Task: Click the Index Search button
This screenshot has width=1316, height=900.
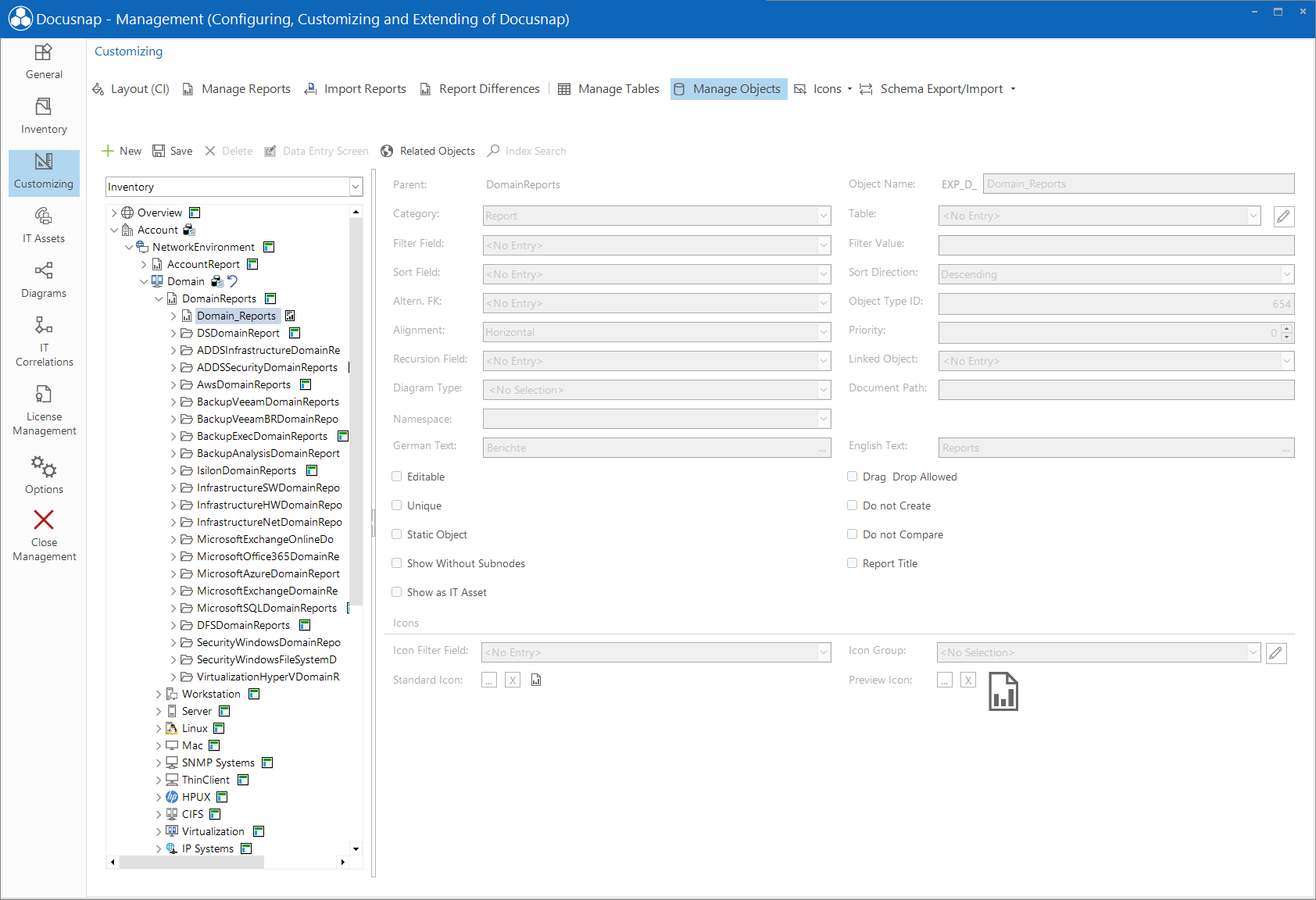Action: click(527, 151)
